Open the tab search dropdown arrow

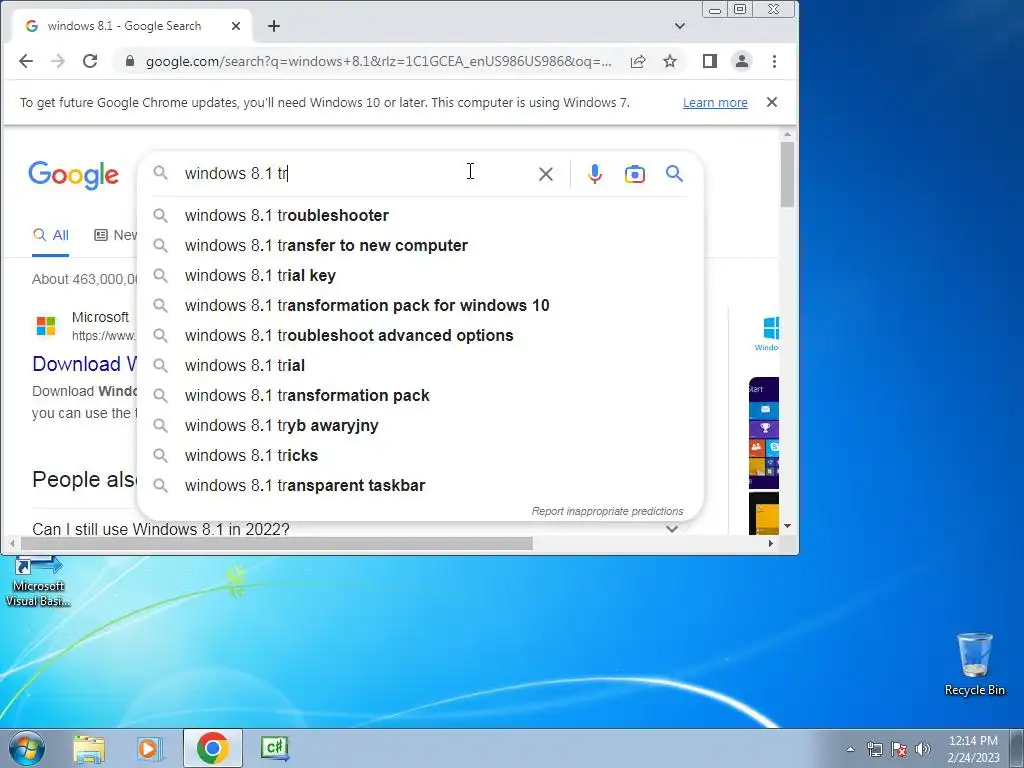(x=680, y=26)
